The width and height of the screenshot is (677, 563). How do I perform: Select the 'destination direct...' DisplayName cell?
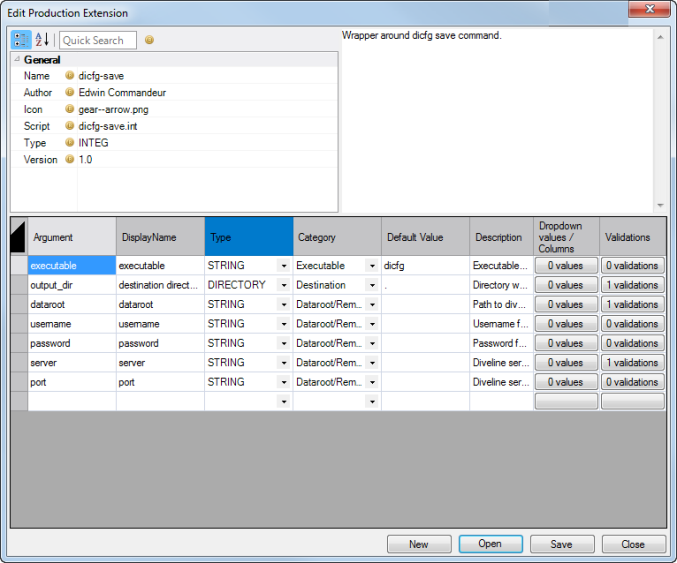click(x=160, y=285)
